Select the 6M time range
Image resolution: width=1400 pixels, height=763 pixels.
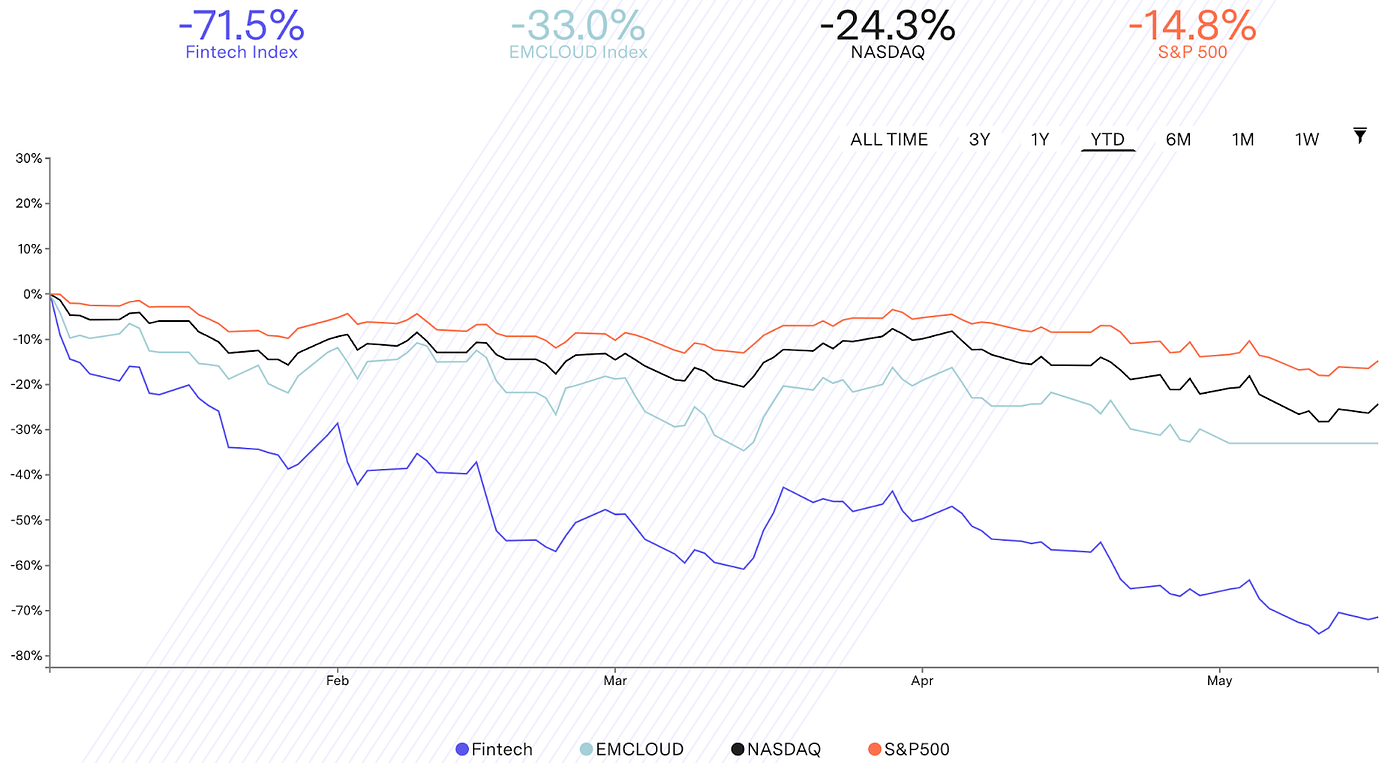coord(1178,139)
